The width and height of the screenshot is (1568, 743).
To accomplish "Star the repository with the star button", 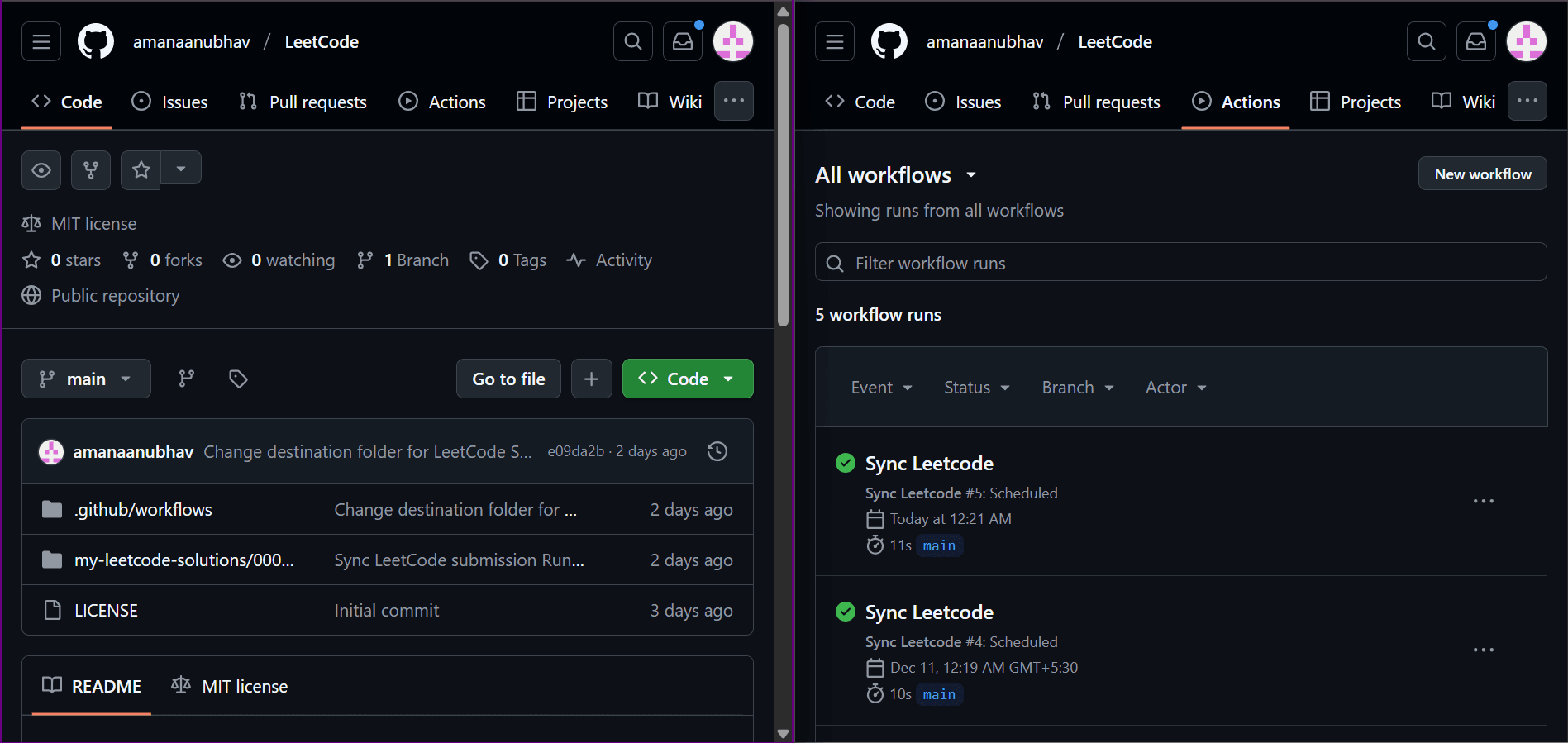I will (x=141, y=170).
